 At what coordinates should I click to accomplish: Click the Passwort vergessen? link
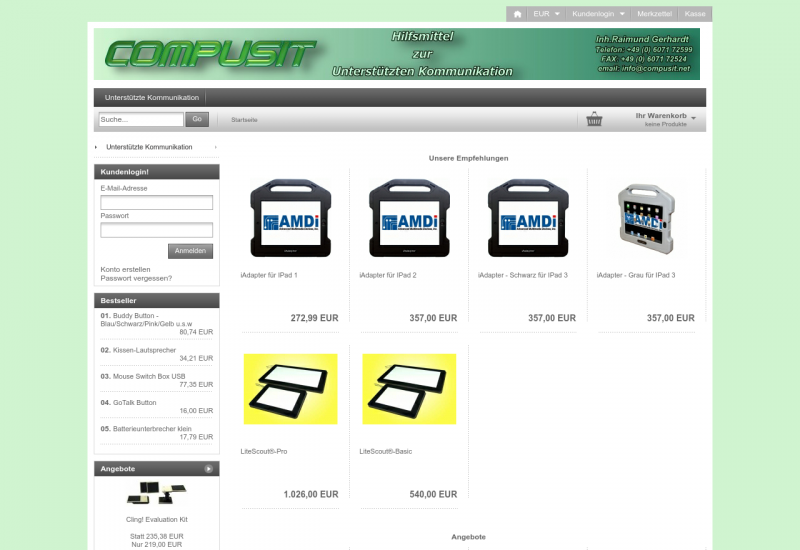(x=136, y=278)
